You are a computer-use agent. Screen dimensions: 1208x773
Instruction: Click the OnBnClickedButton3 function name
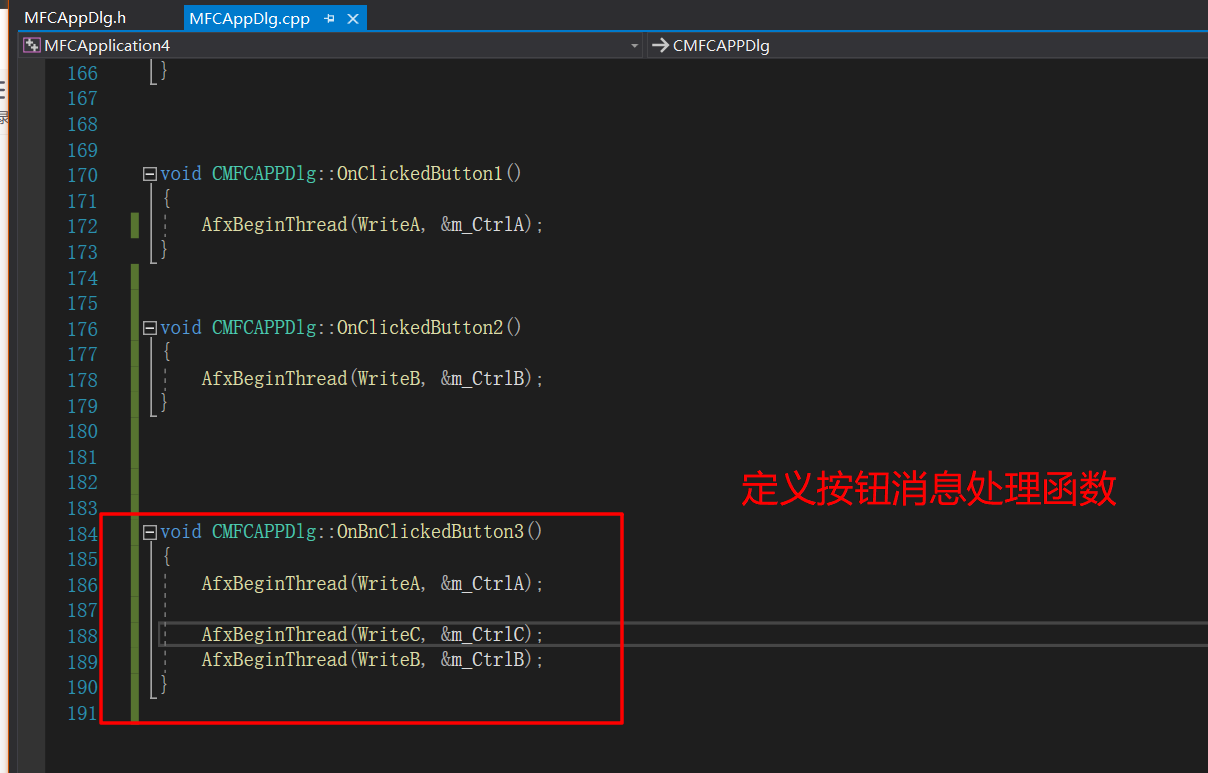pyautogui.click(x=430, y=532)
